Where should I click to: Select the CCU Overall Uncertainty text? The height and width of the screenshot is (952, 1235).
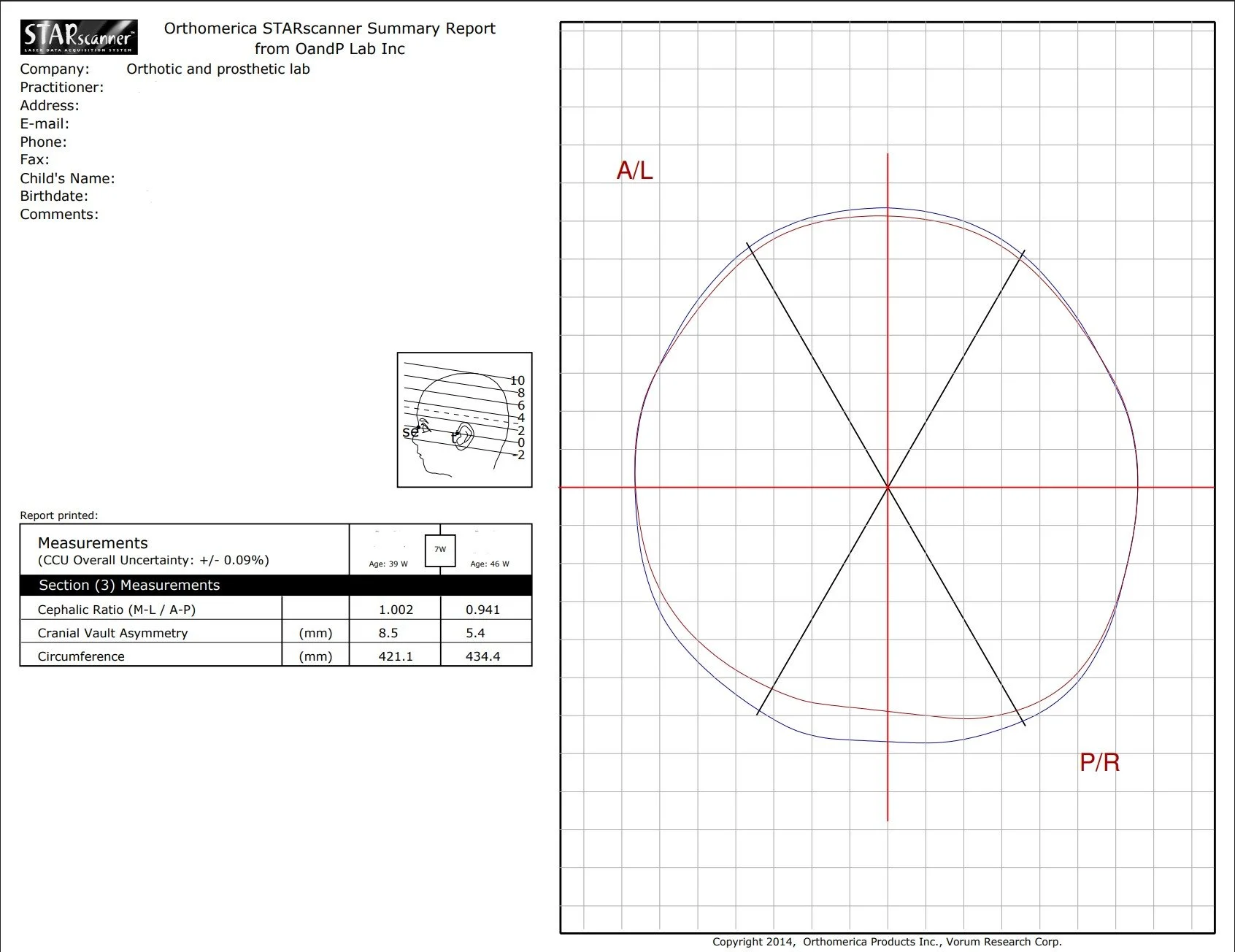pos(153,561)
